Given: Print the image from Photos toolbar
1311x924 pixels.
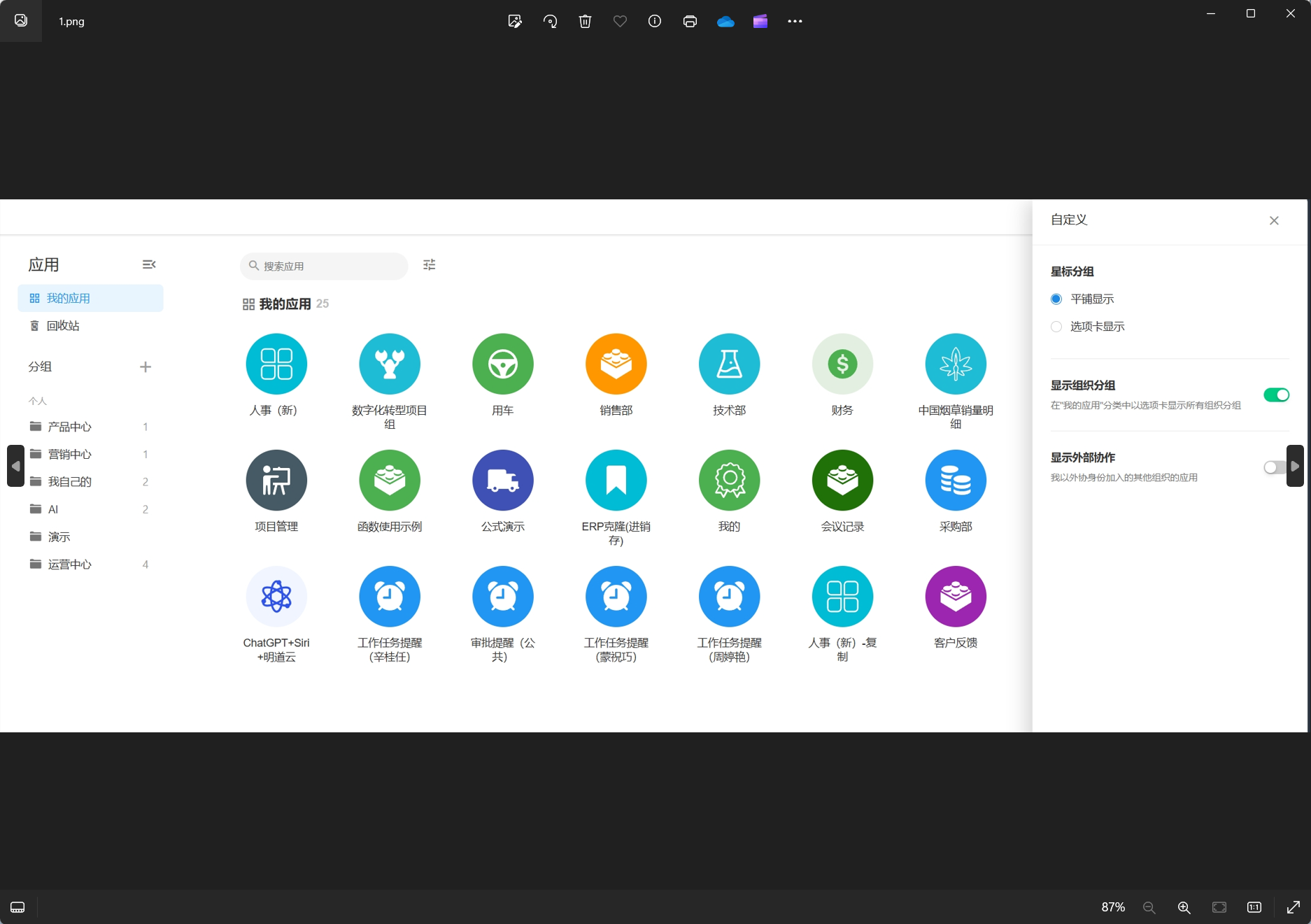Looking at the screenshot, I should 690,21.
